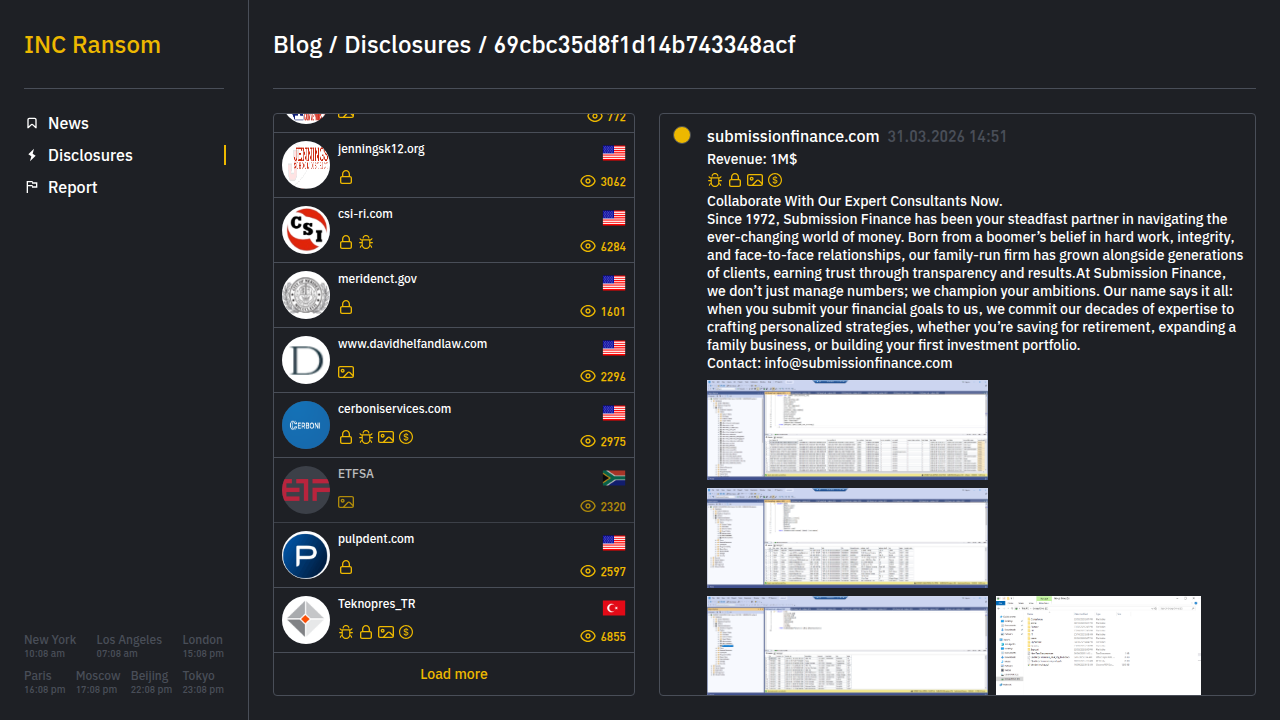Click the South Africa flag on ETFSA

point(614,478)
